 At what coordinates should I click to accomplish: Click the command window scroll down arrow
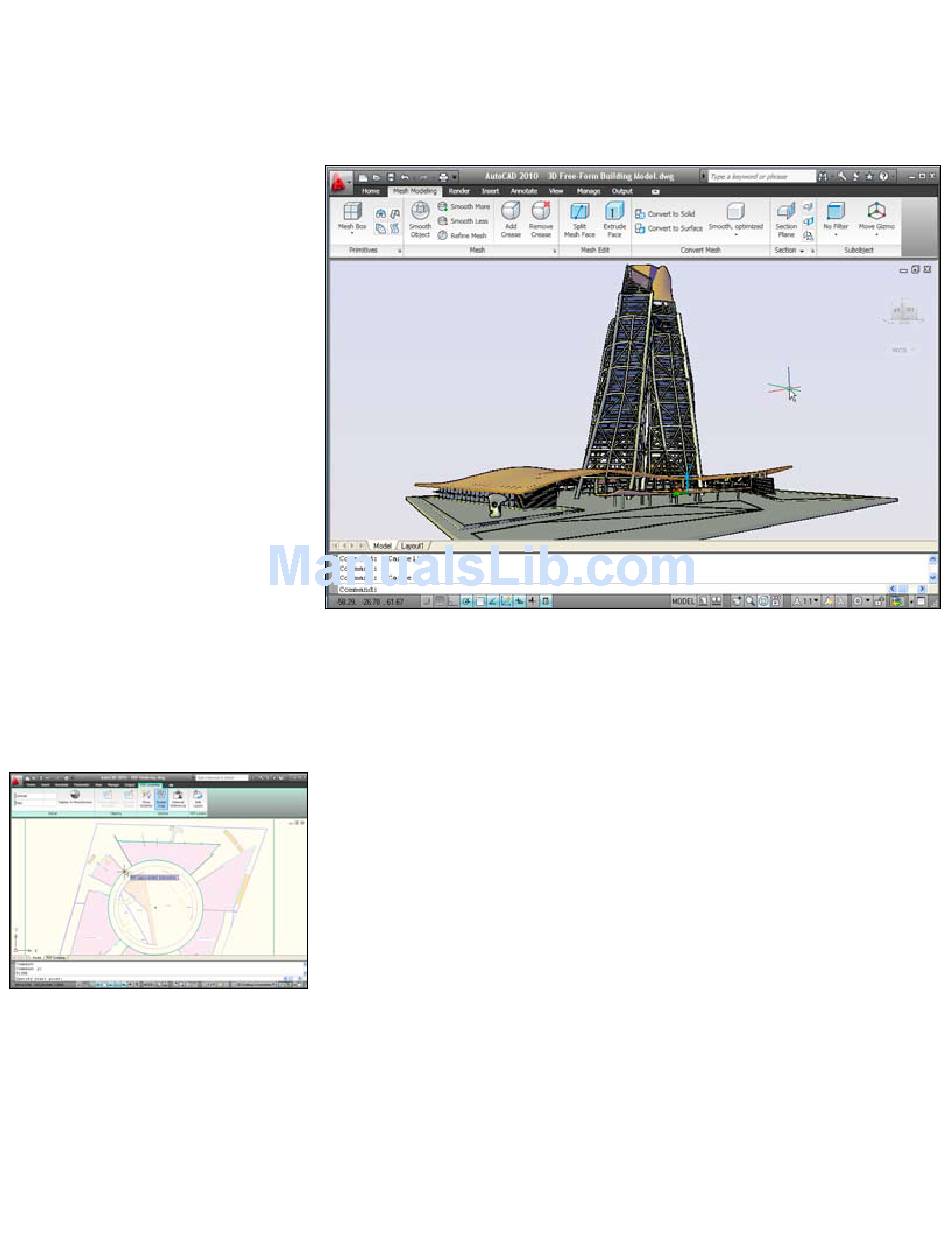point(933,578)
